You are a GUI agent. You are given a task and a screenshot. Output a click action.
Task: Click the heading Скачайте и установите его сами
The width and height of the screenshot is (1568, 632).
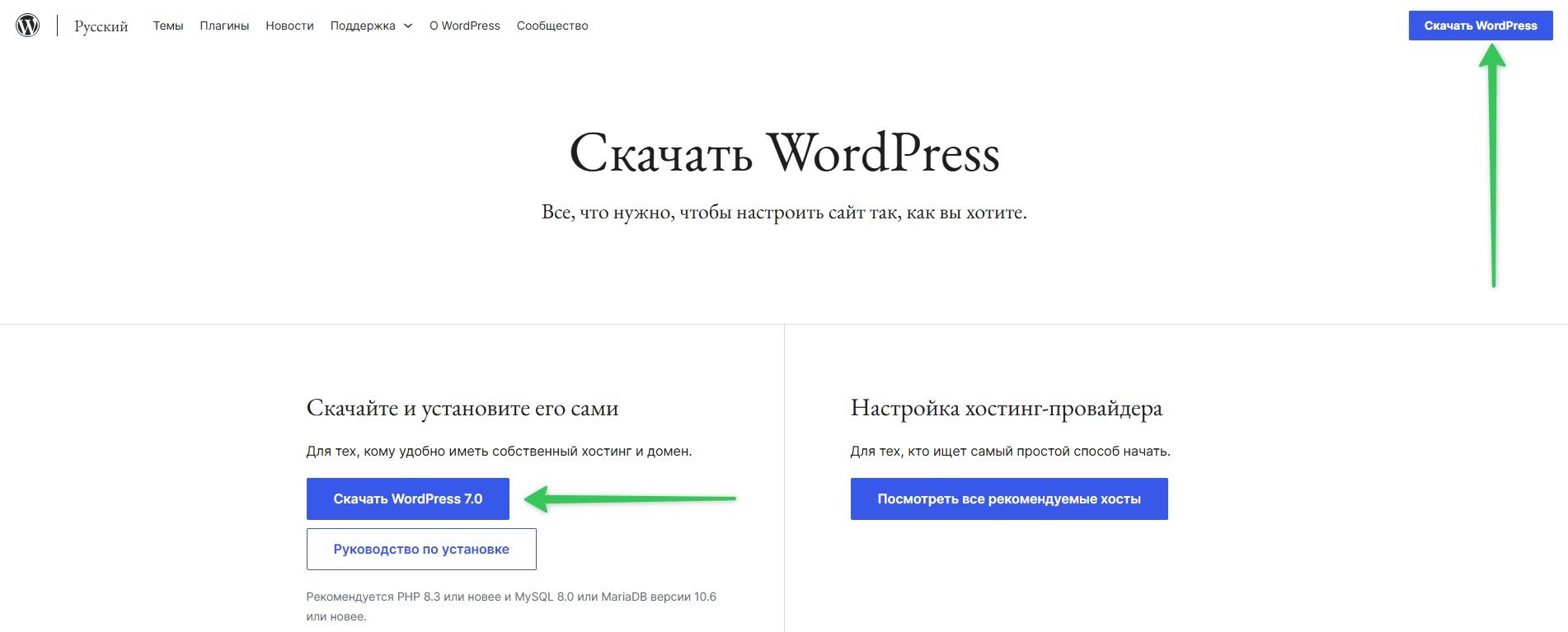coord(462,408)
